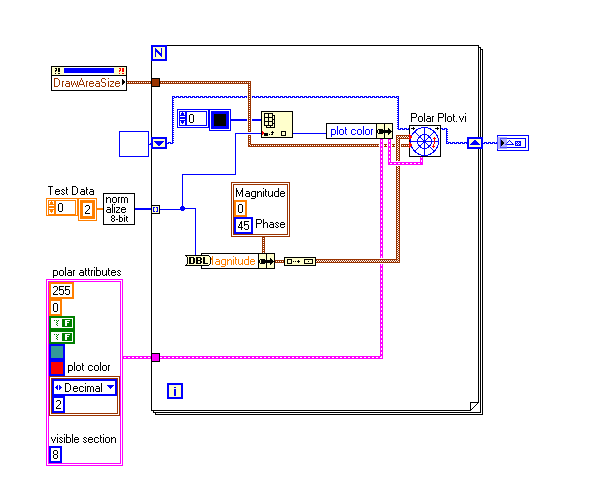Click the visible section label

pos(83,439)
